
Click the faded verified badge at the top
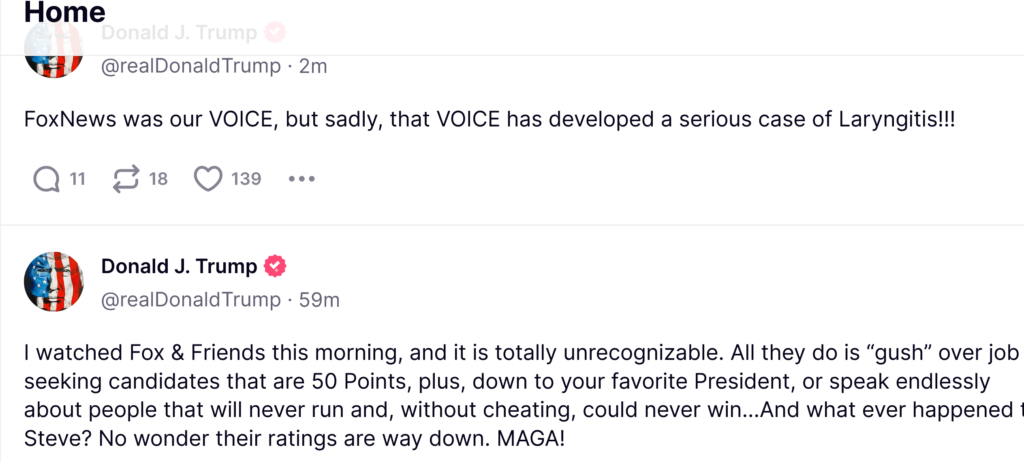pos(275,32)
